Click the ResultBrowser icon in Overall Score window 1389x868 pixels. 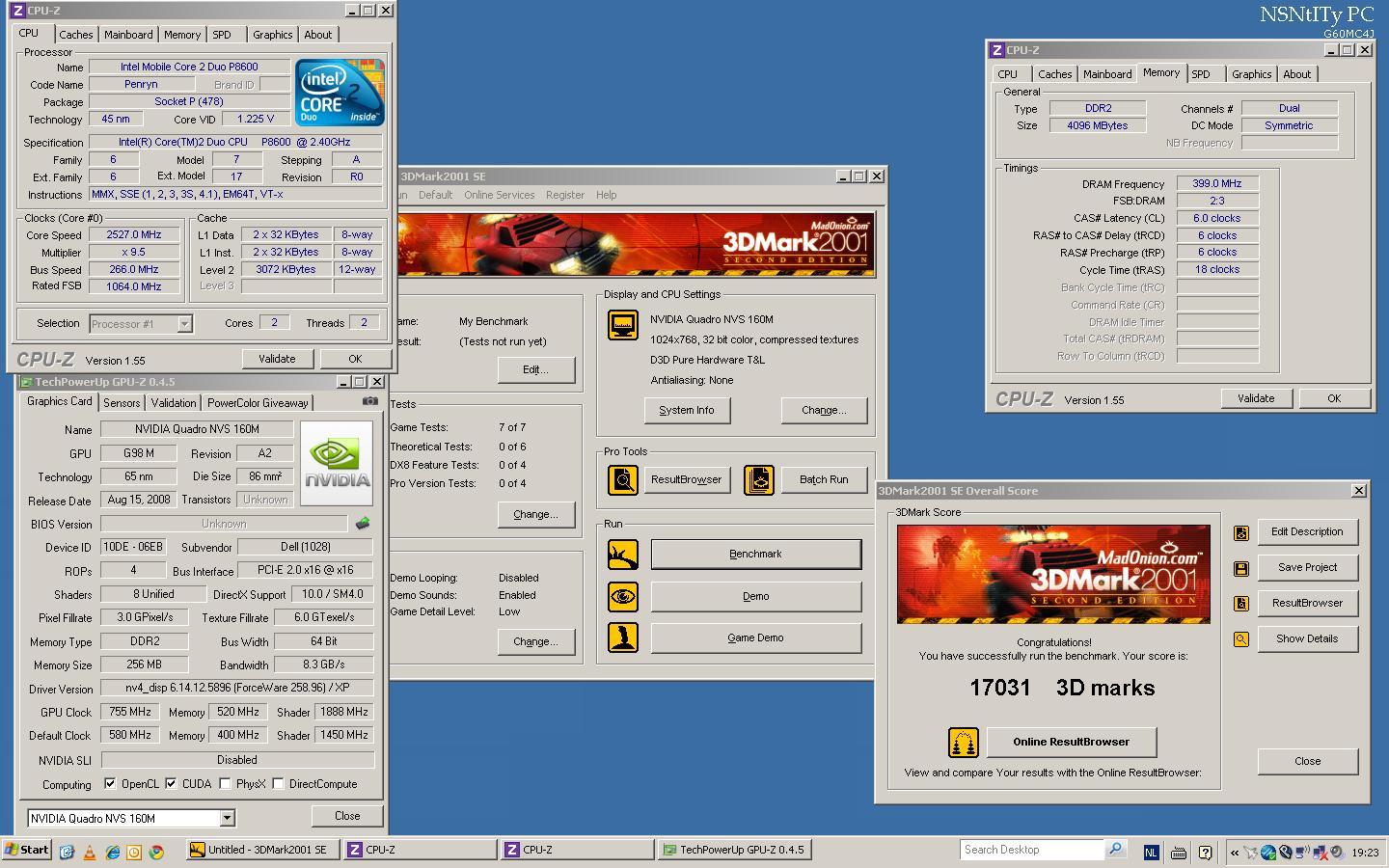click(x=1241, y=604)
